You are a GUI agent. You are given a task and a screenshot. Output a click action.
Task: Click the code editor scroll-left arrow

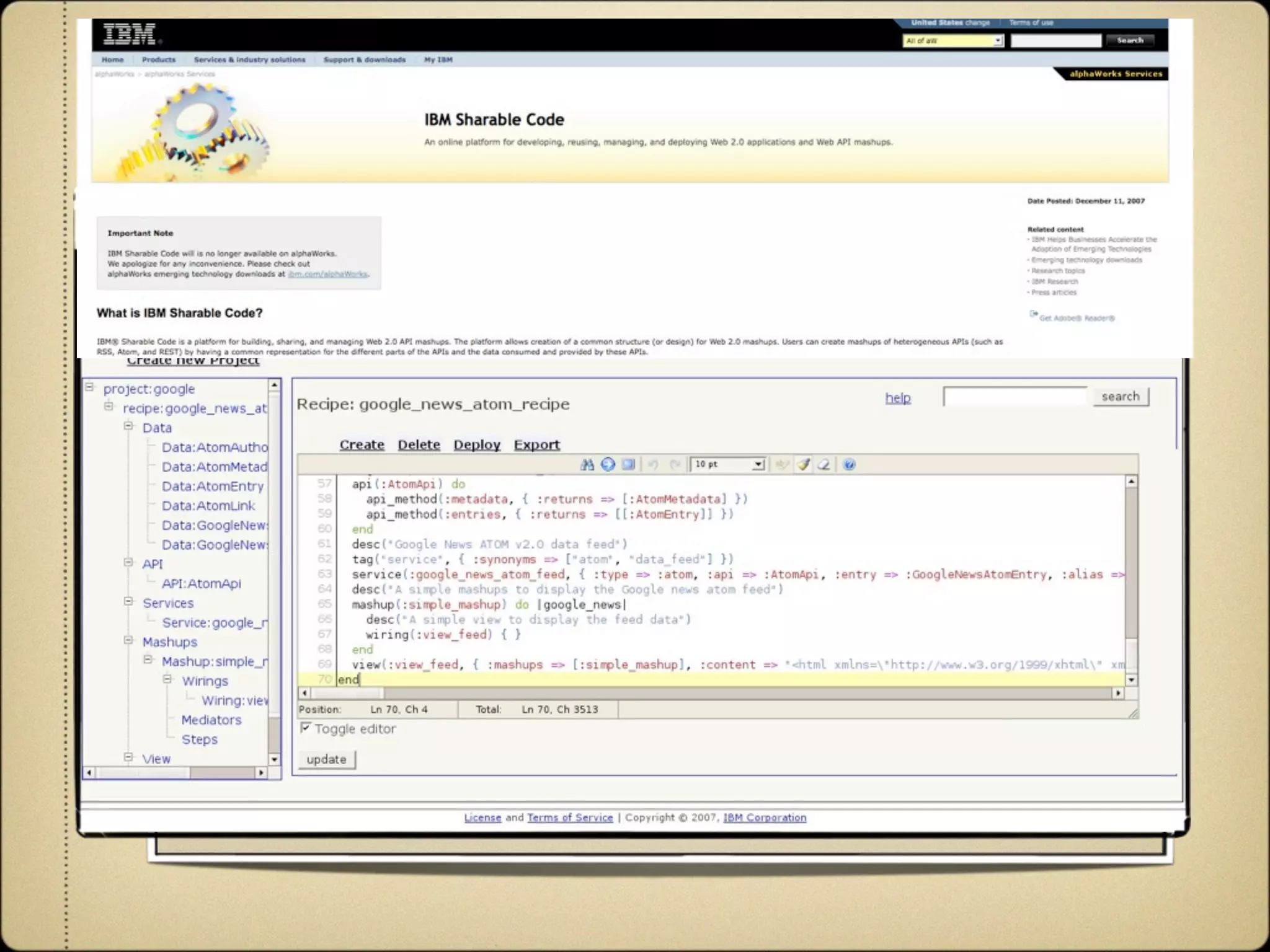coord(304,693)
